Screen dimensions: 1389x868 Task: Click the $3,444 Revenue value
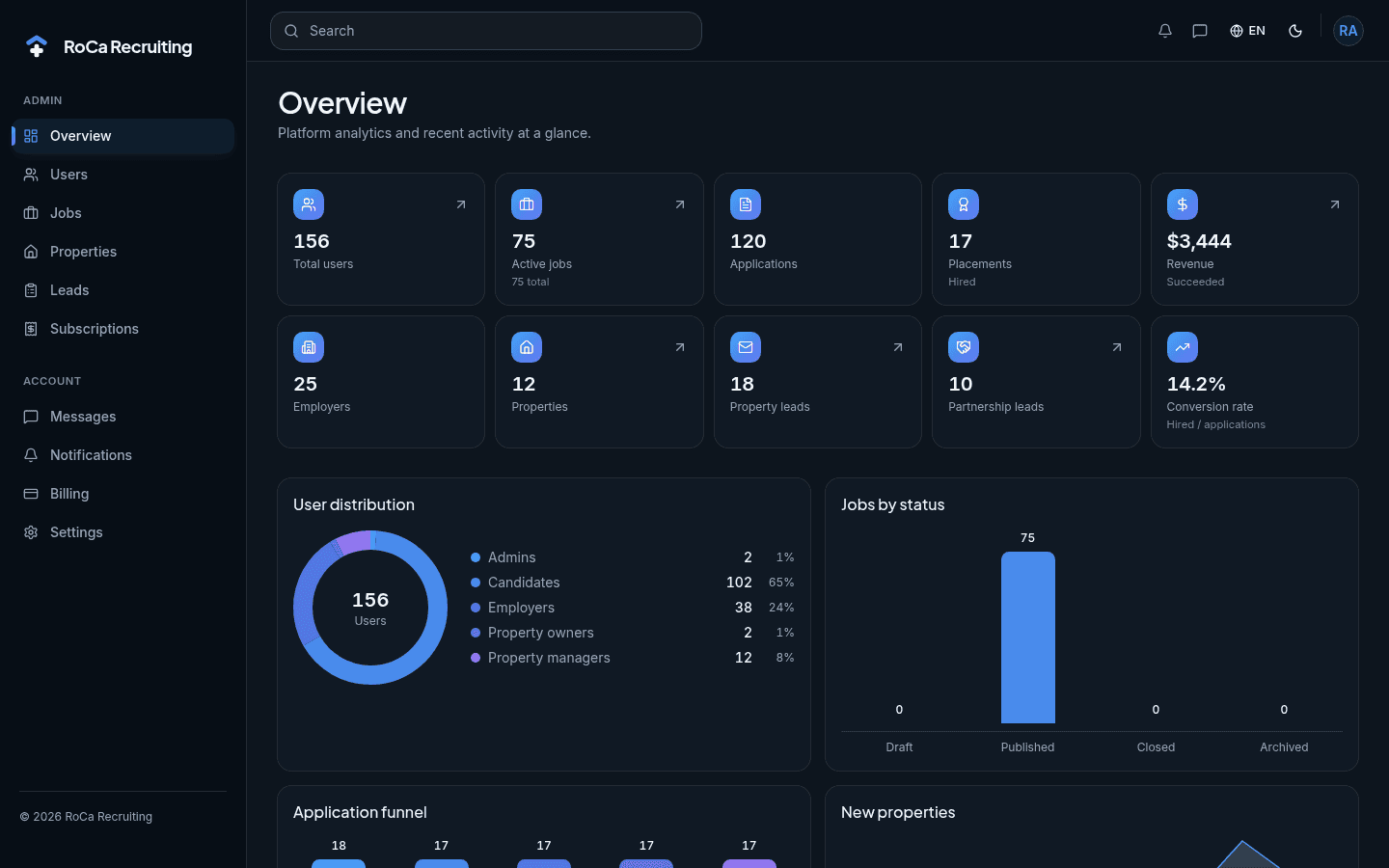click(x=1199, y=241)
